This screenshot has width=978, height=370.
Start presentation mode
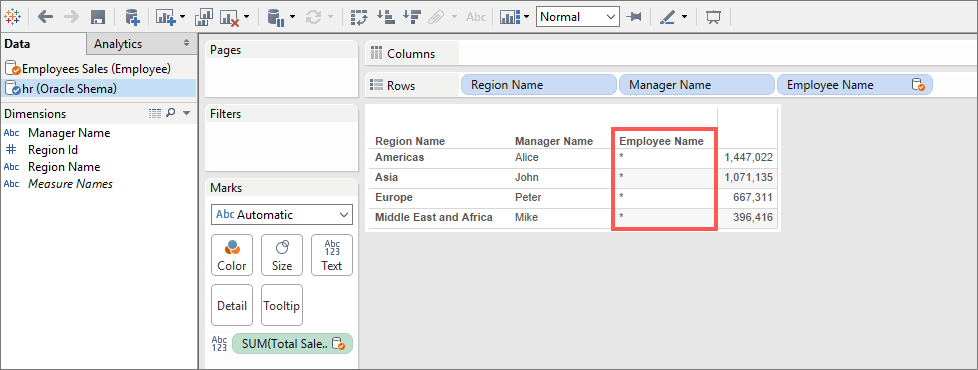[x=713, y=17]
